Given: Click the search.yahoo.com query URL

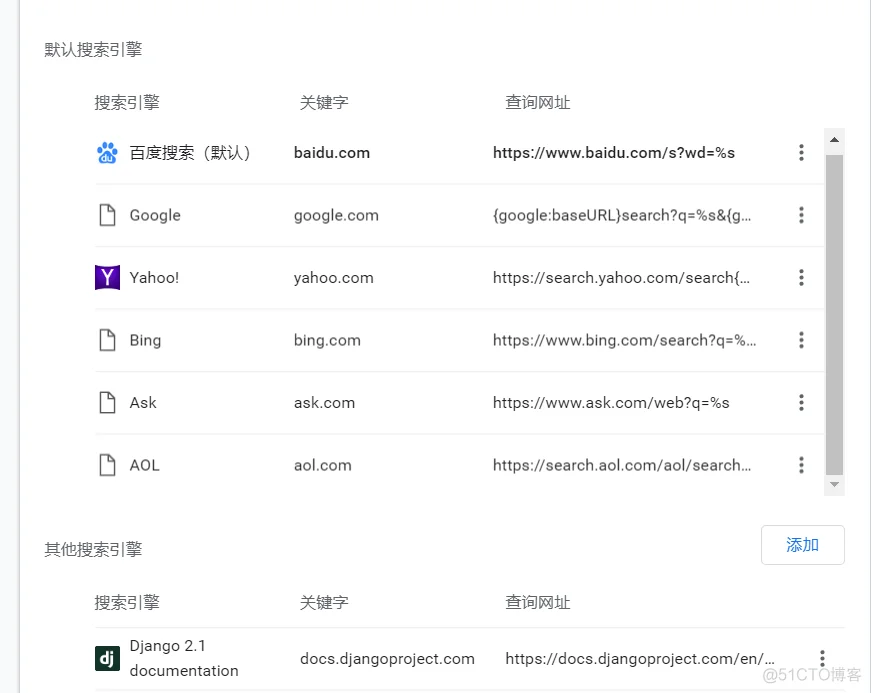Looking at the screenshot, I should [x=621, y=278].
